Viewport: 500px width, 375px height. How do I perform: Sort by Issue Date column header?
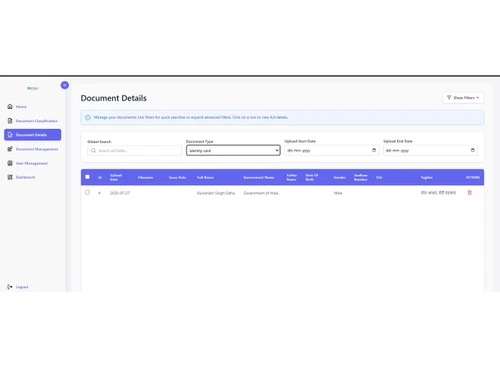pos(177,177)
